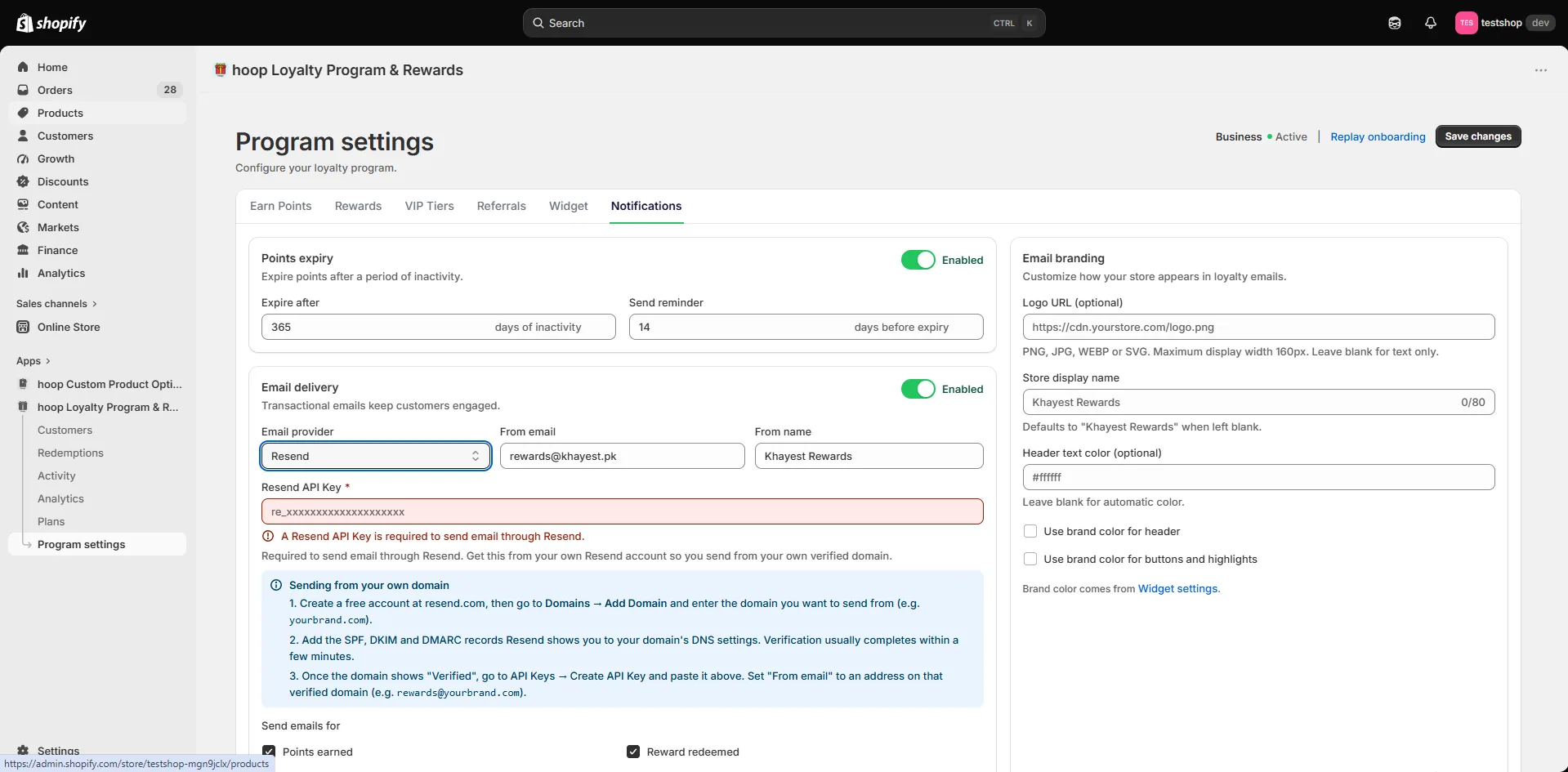Click the Expire after days field
The height and width of the screenshot is (772, 1568).
[438, 327]
